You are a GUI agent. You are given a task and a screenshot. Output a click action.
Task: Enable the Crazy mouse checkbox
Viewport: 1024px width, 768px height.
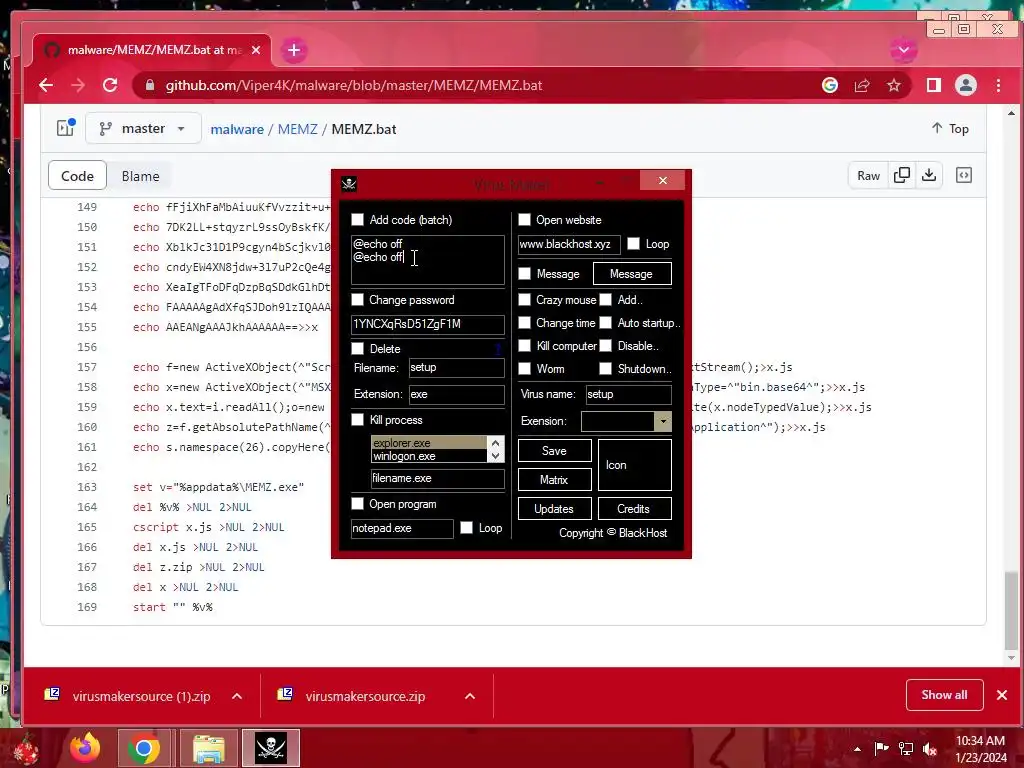524,300
